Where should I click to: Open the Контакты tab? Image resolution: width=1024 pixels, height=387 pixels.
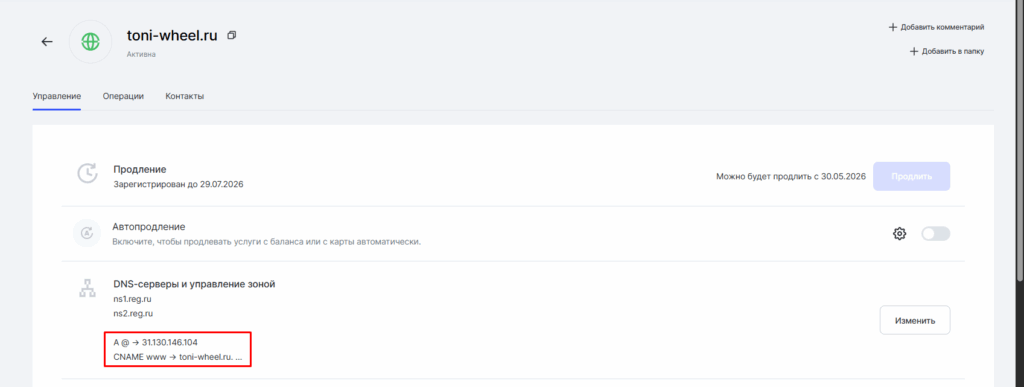tap(185, 96)
